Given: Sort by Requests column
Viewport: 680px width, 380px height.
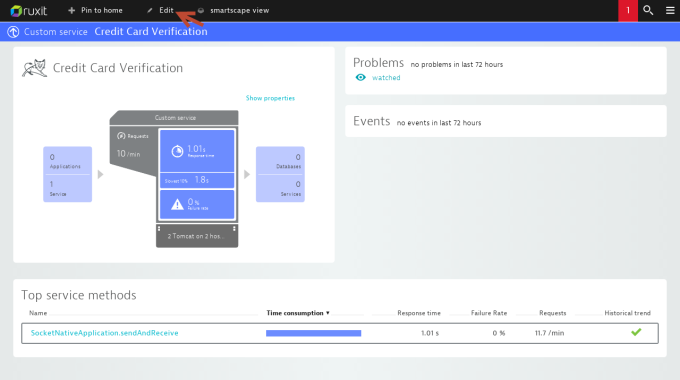Looking at the screenshot, I should [552, 313].
